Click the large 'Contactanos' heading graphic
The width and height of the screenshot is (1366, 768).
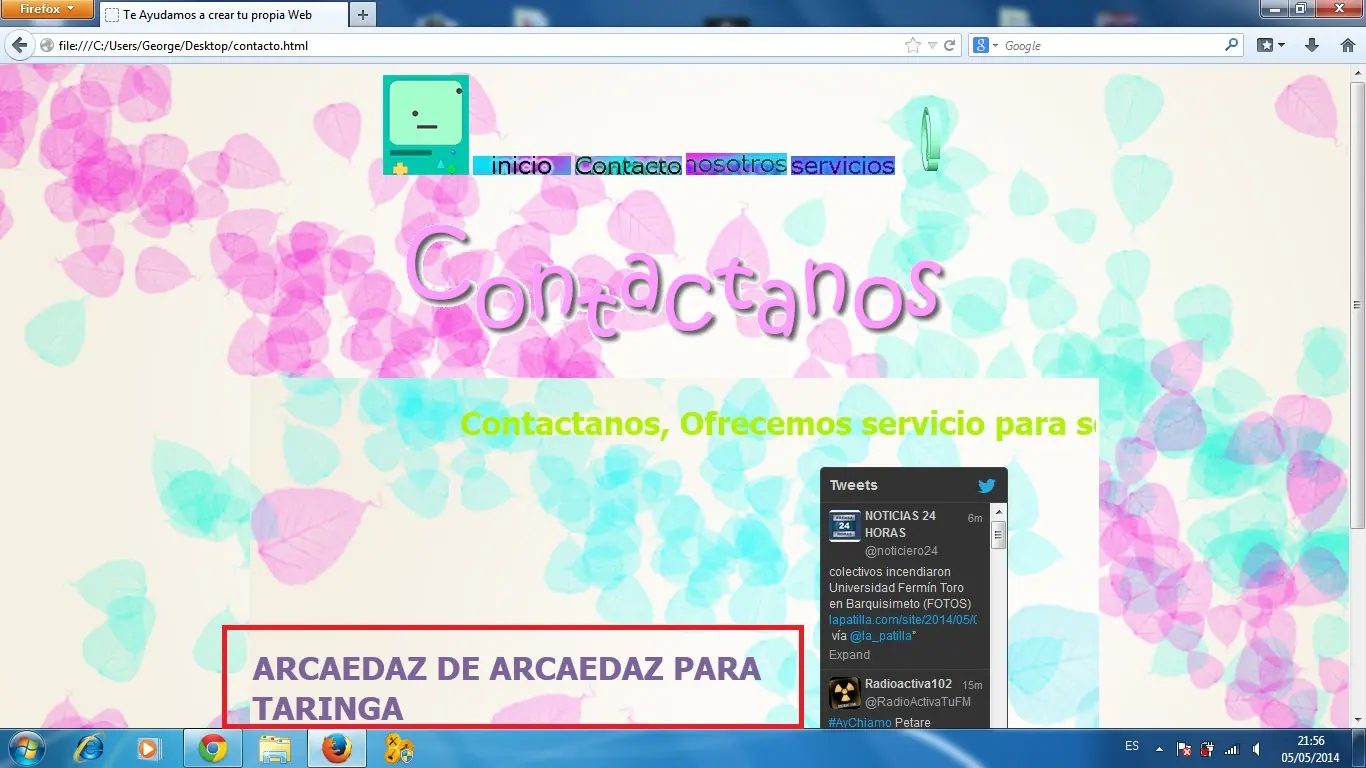coord(676,281)
